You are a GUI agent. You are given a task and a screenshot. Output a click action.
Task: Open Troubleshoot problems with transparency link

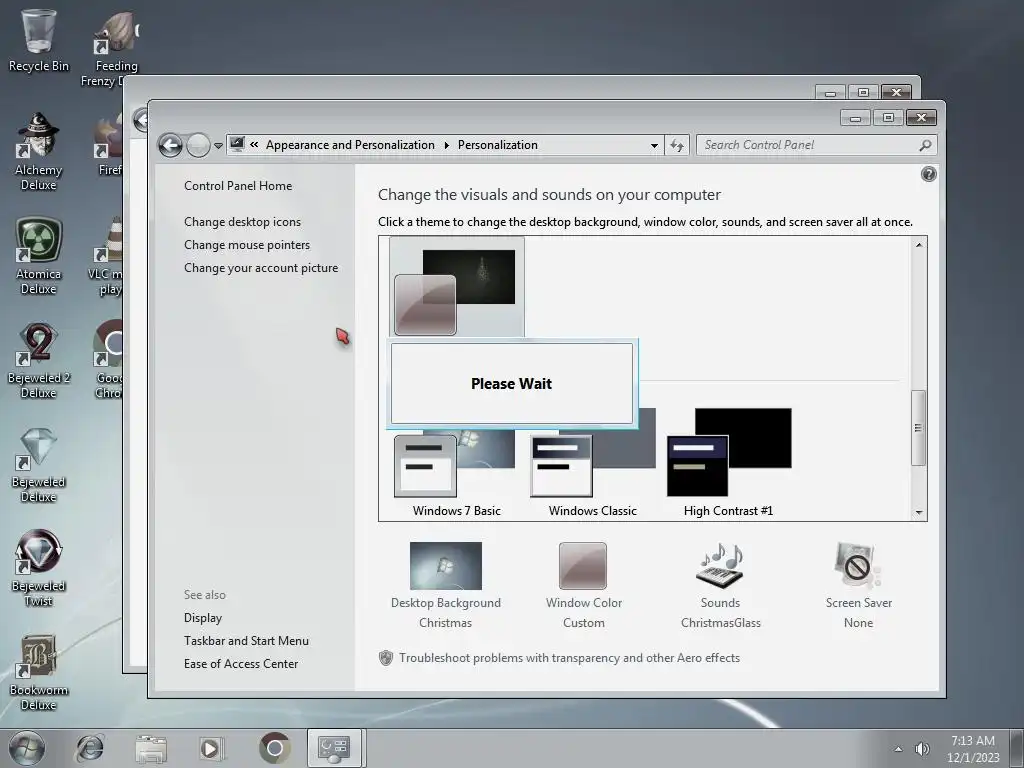[x=569, y=658]
